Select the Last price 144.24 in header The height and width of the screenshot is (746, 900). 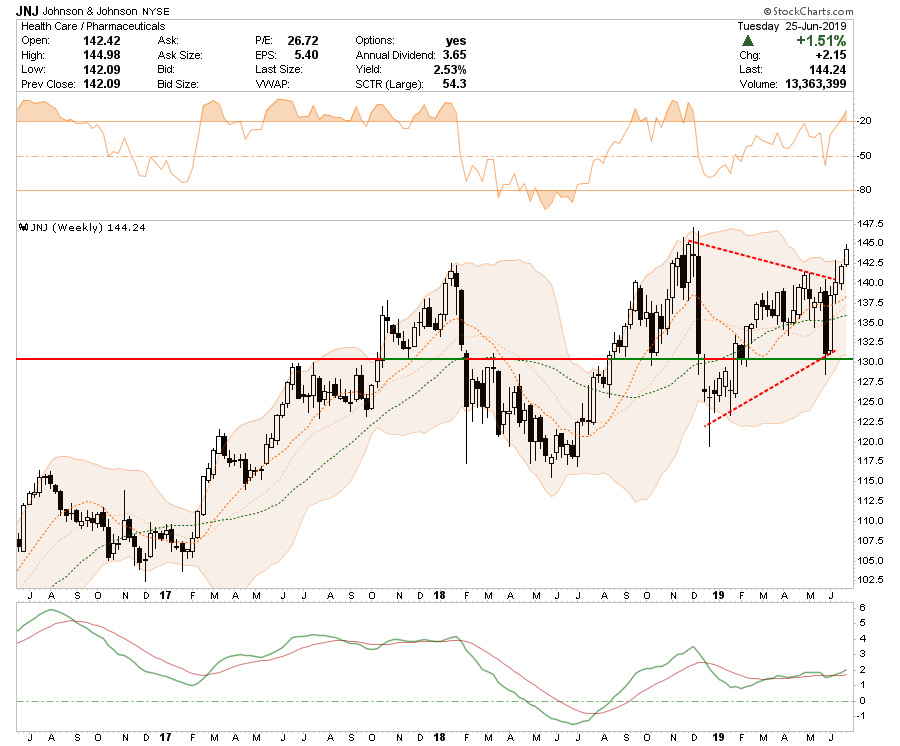click(827, 69)
